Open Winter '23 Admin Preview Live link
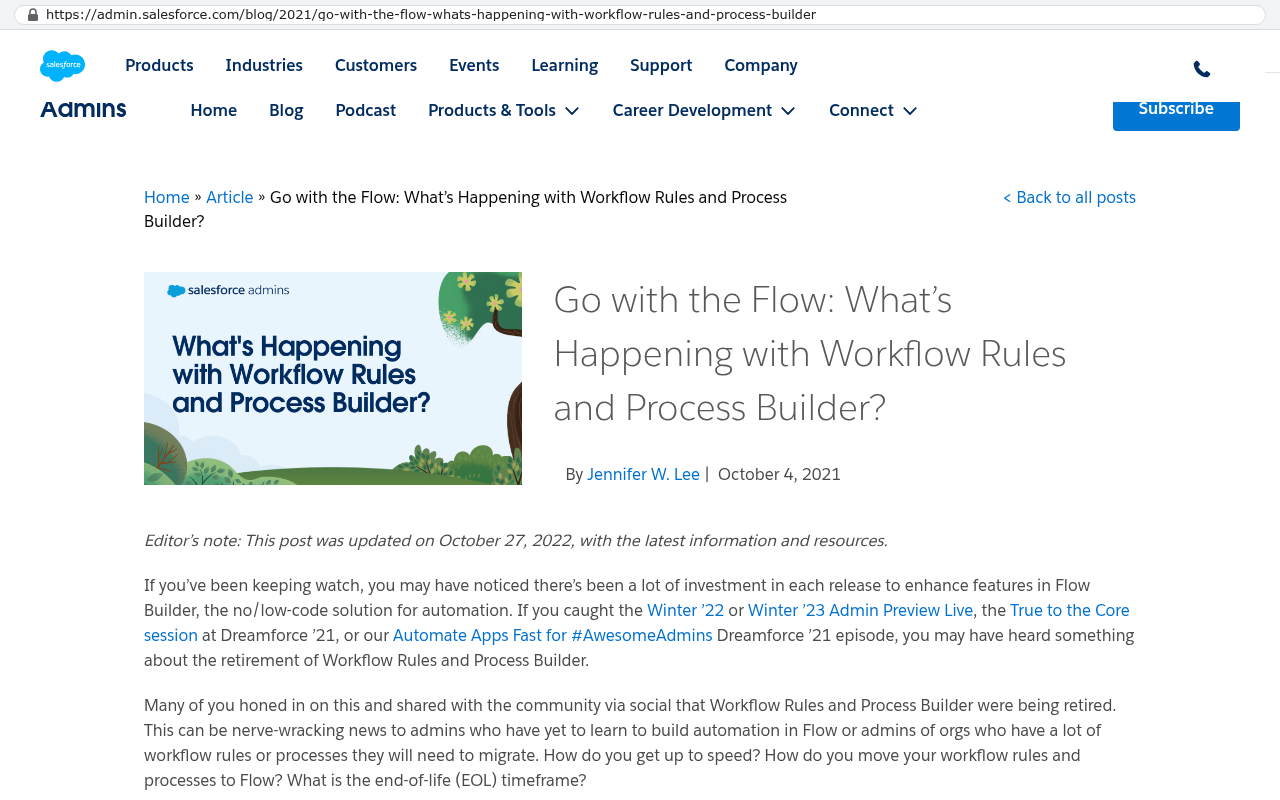Image resolution: width=1280 pixels, height=800 pixels. click(860, 611)
